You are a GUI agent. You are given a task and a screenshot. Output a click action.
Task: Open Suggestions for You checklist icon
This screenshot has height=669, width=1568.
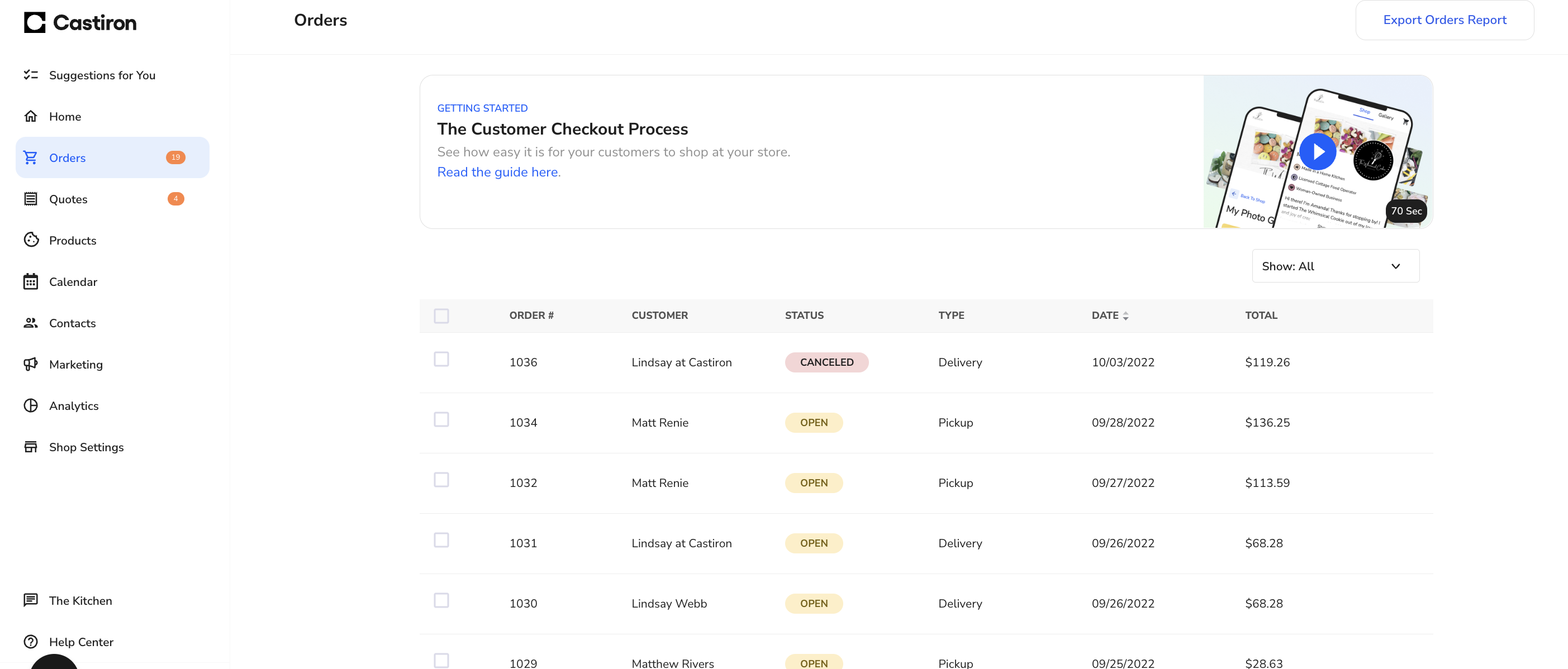click(30, 75)
